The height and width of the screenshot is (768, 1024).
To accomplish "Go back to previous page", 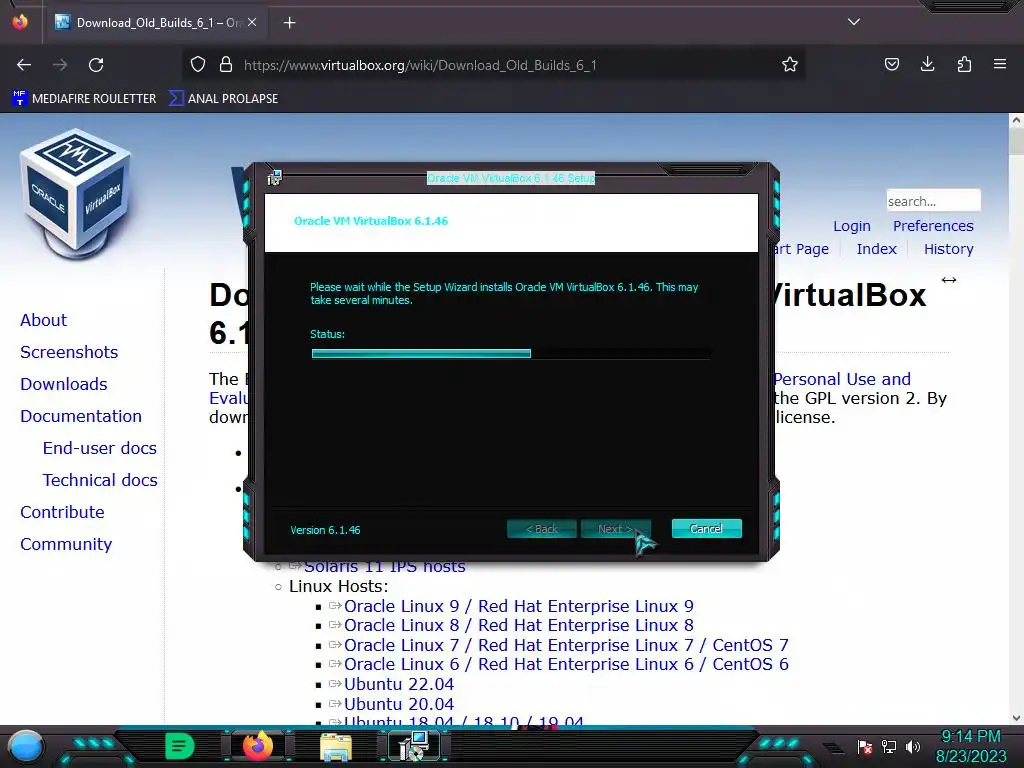I will (24, 65).
